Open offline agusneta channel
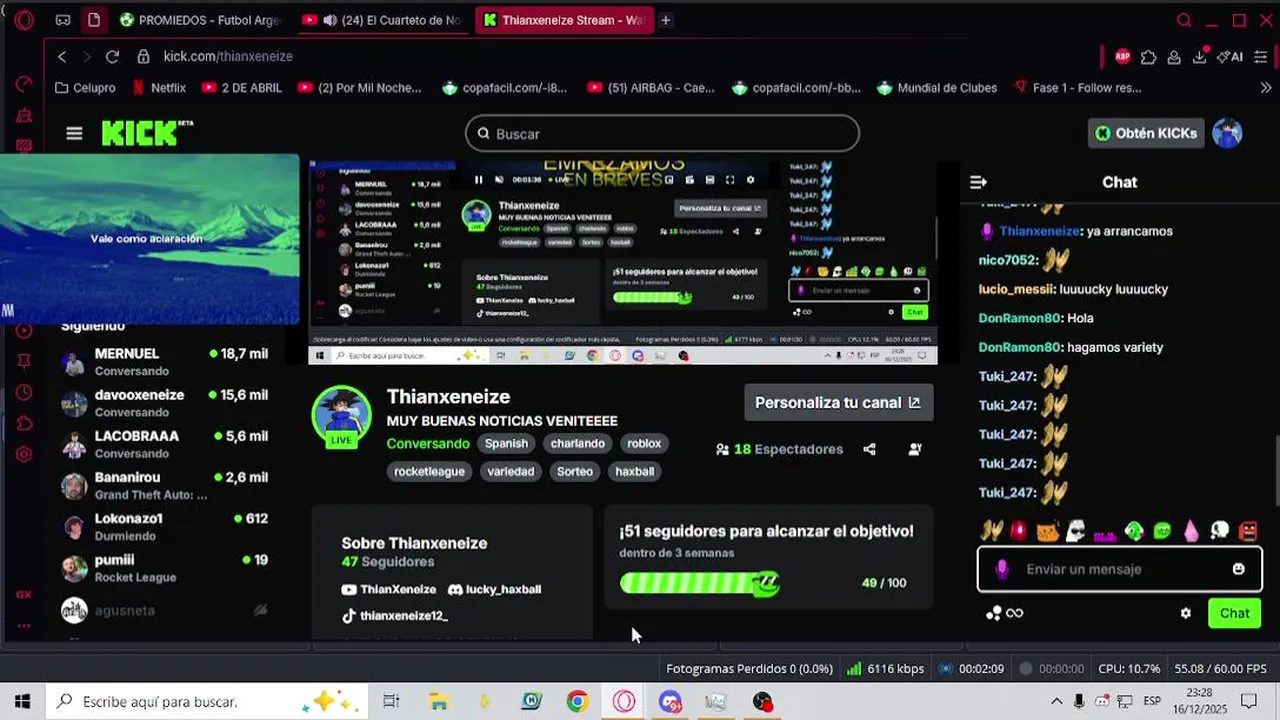 (166, 610)
